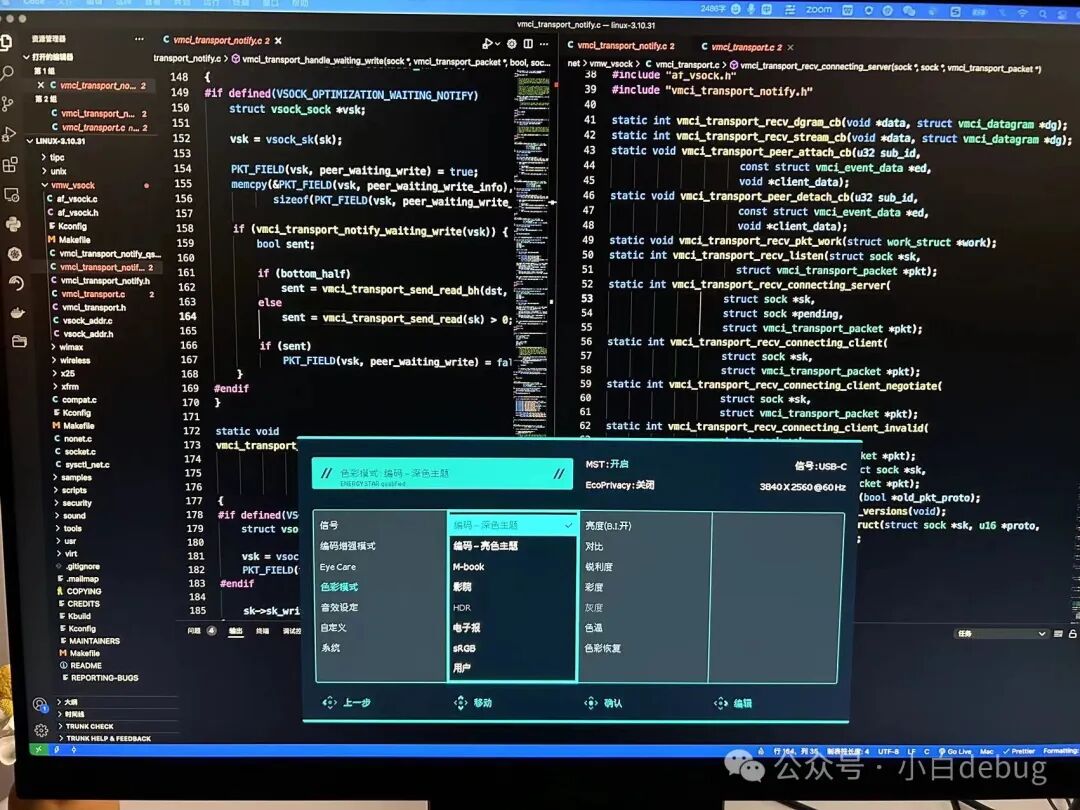Toggle Go Live in the status bar
This screenshot has height=810, width=1080.
tap(955, 751)
